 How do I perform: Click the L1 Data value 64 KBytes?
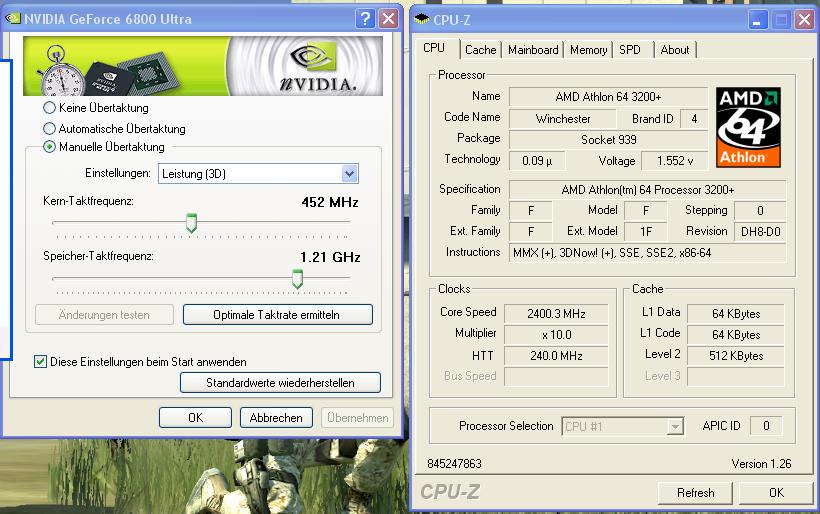[x=736, y=314]
